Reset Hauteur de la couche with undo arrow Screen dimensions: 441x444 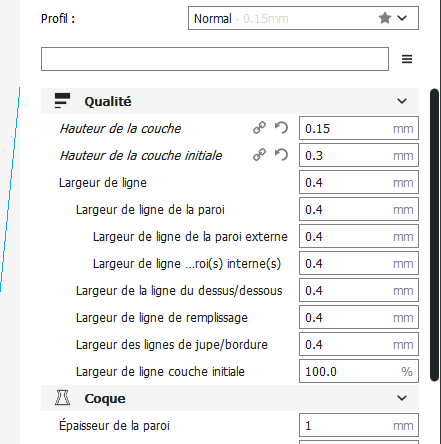click(x=281, y=128)
